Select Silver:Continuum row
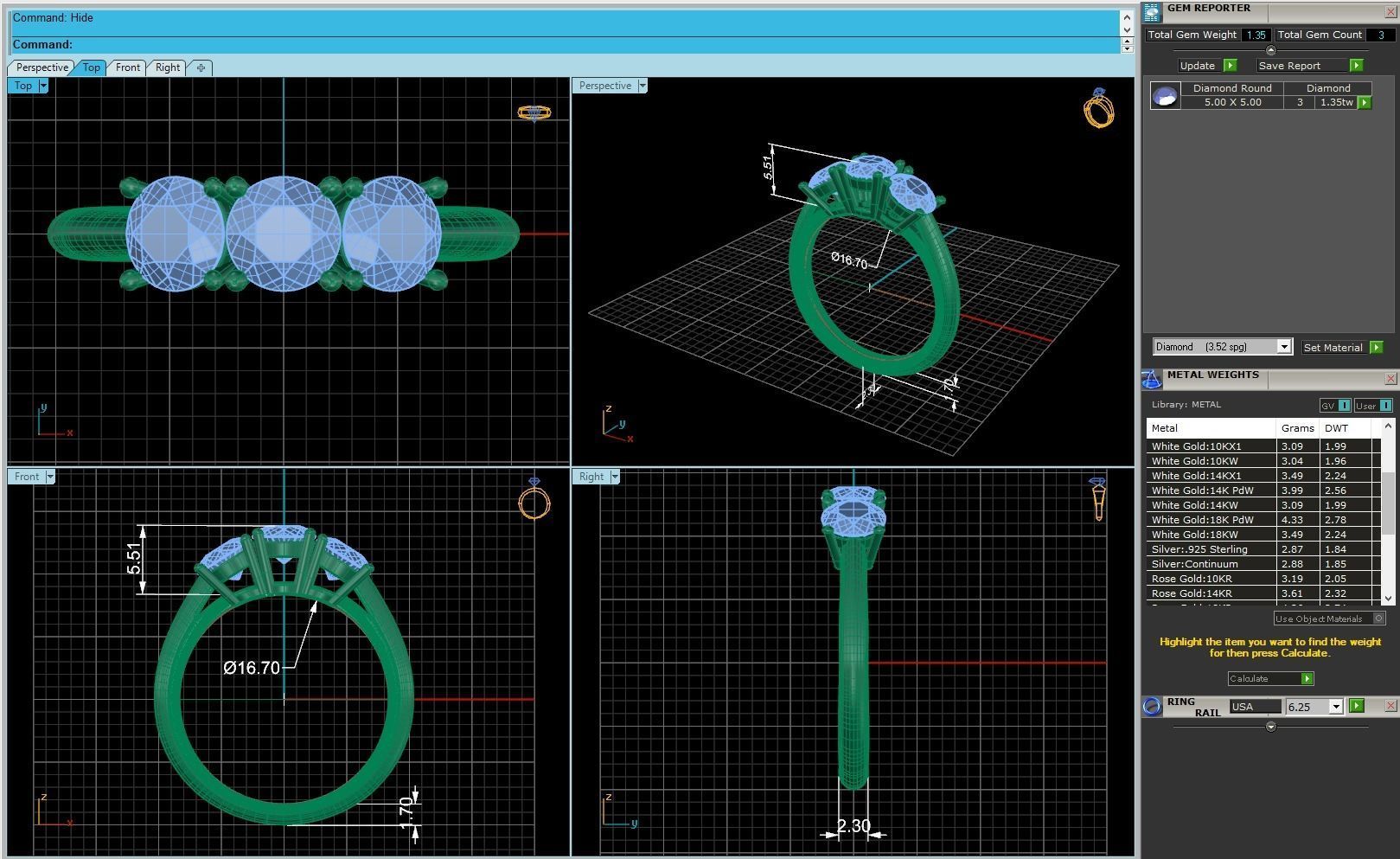The image size is (1400, 859). tap(1263, 564)
